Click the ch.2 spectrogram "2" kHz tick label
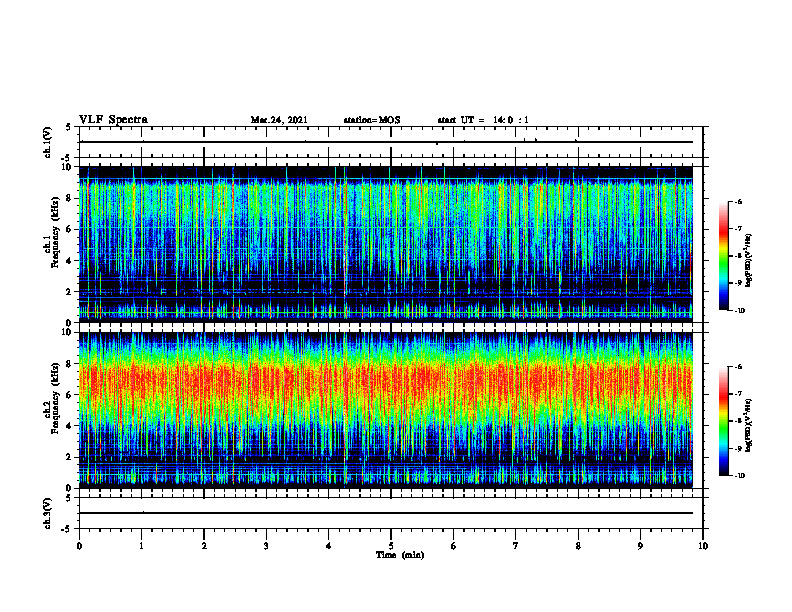The image size is (792, 612). pos(69,457)
